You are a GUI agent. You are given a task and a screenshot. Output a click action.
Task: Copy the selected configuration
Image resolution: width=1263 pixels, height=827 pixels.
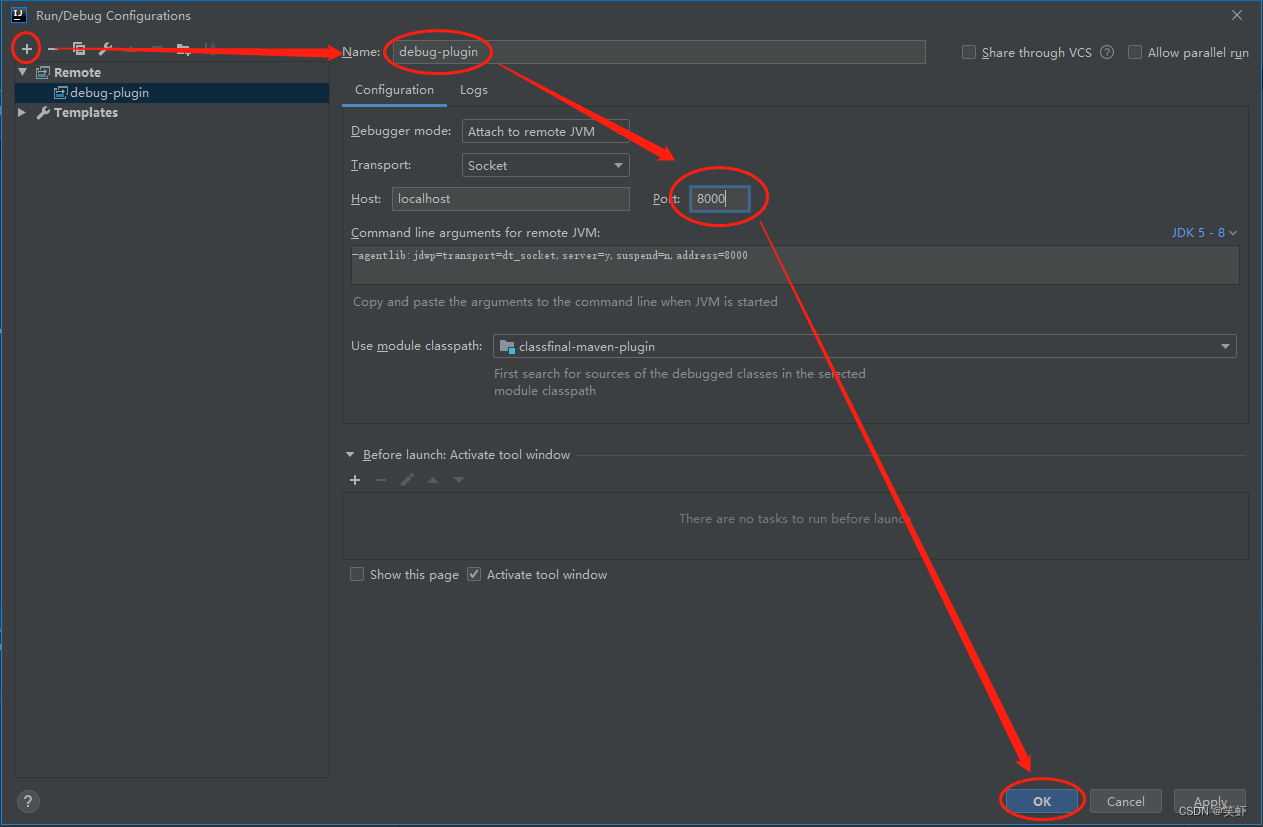click(x=79, y=48)
